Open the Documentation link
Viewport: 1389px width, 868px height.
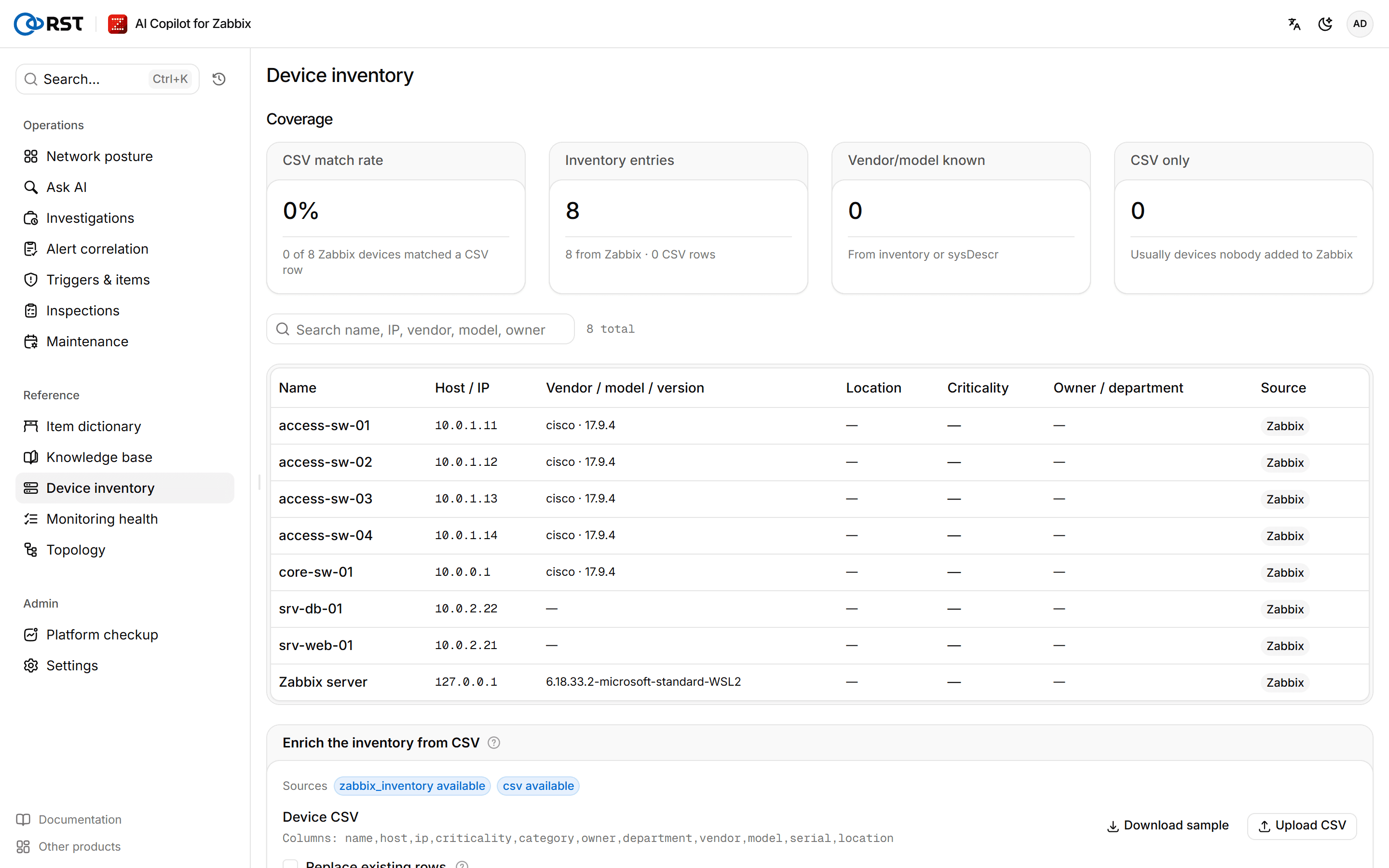tap(69, 820)
